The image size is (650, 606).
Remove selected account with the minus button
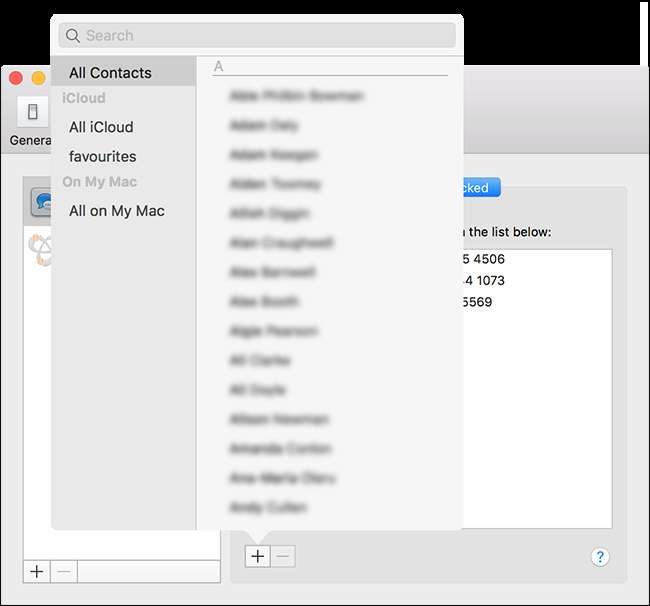click(64, 572)
